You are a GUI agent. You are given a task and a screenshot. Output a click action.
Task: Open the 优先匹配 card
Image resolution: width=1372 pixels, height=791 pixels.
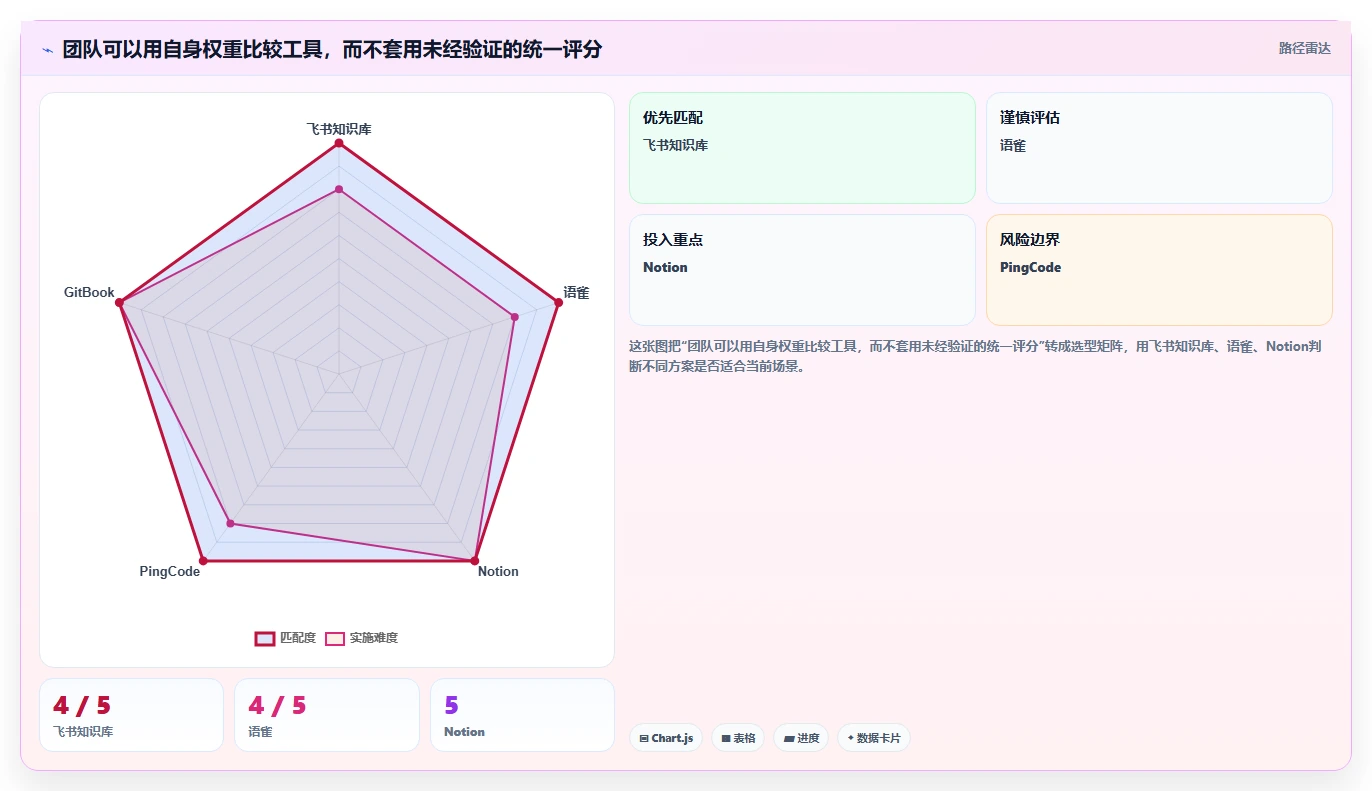(x=802, y=148)
